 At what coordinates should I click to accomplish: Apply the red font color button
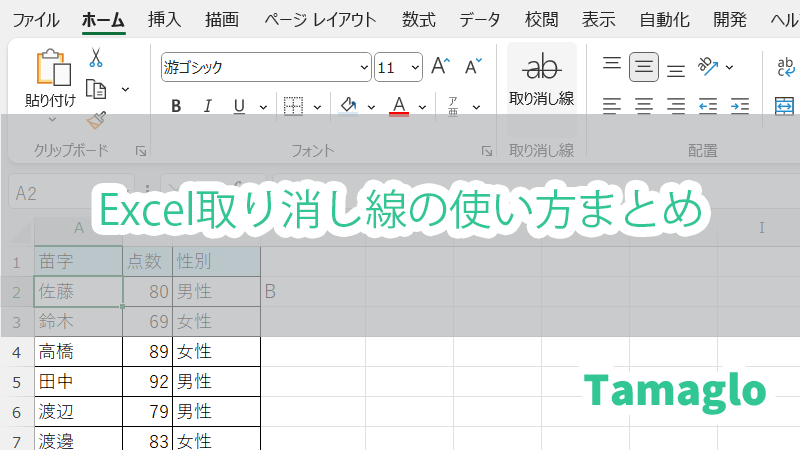point(399,105)
